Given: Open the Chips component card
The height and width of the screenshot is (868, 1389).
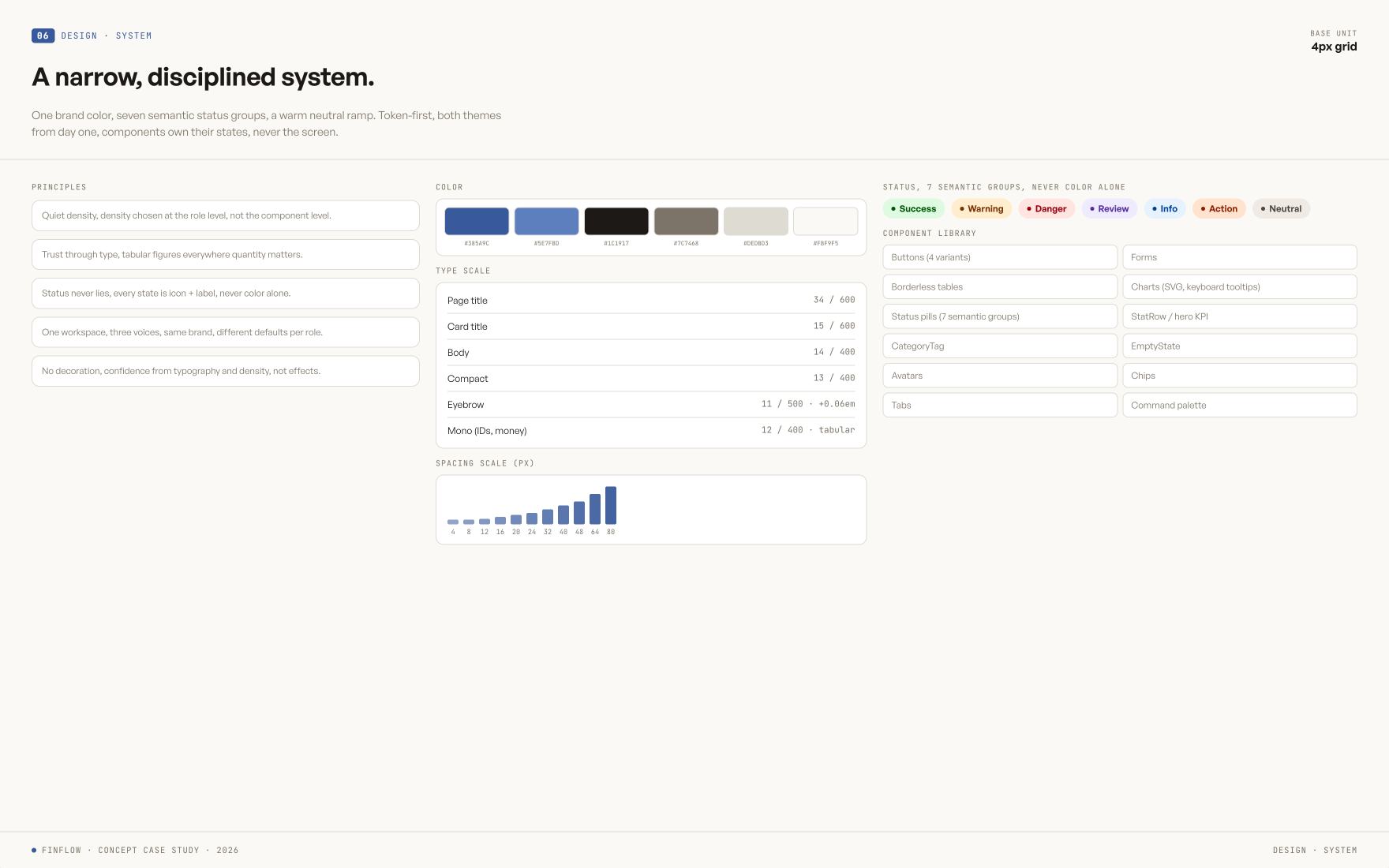Looking at the screenshot, I should coord(1240,376).
